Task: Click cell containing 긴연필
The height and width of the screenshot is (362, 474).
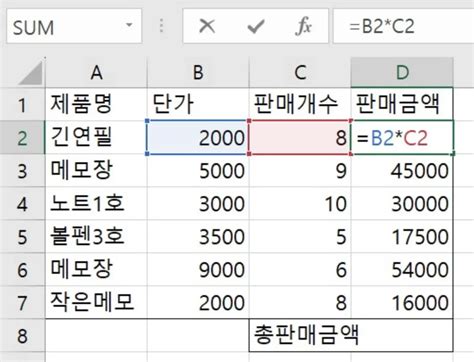Action: click(96, 138)
